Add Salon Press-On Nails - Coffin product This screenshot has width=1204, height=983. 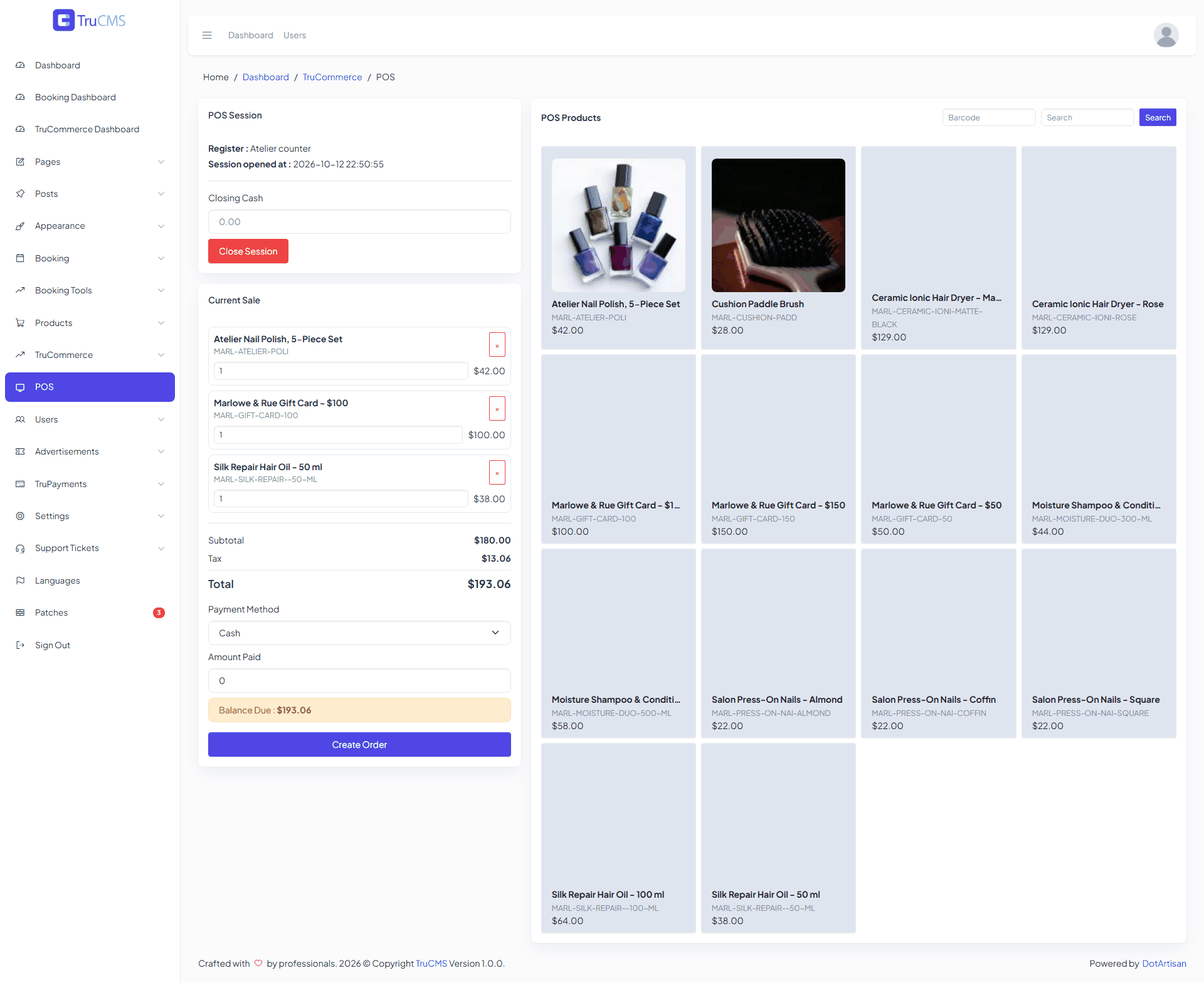point(938,643)
